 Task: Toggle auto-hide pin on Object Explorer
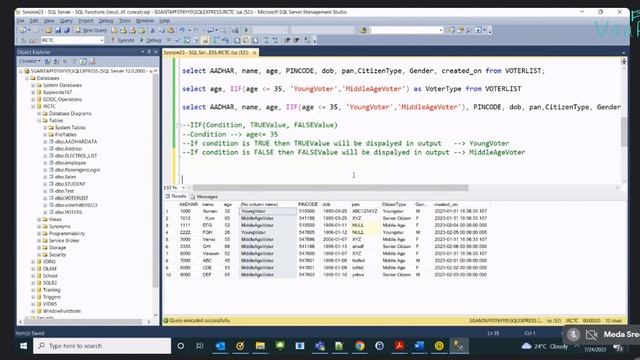(x=149, y=52)
